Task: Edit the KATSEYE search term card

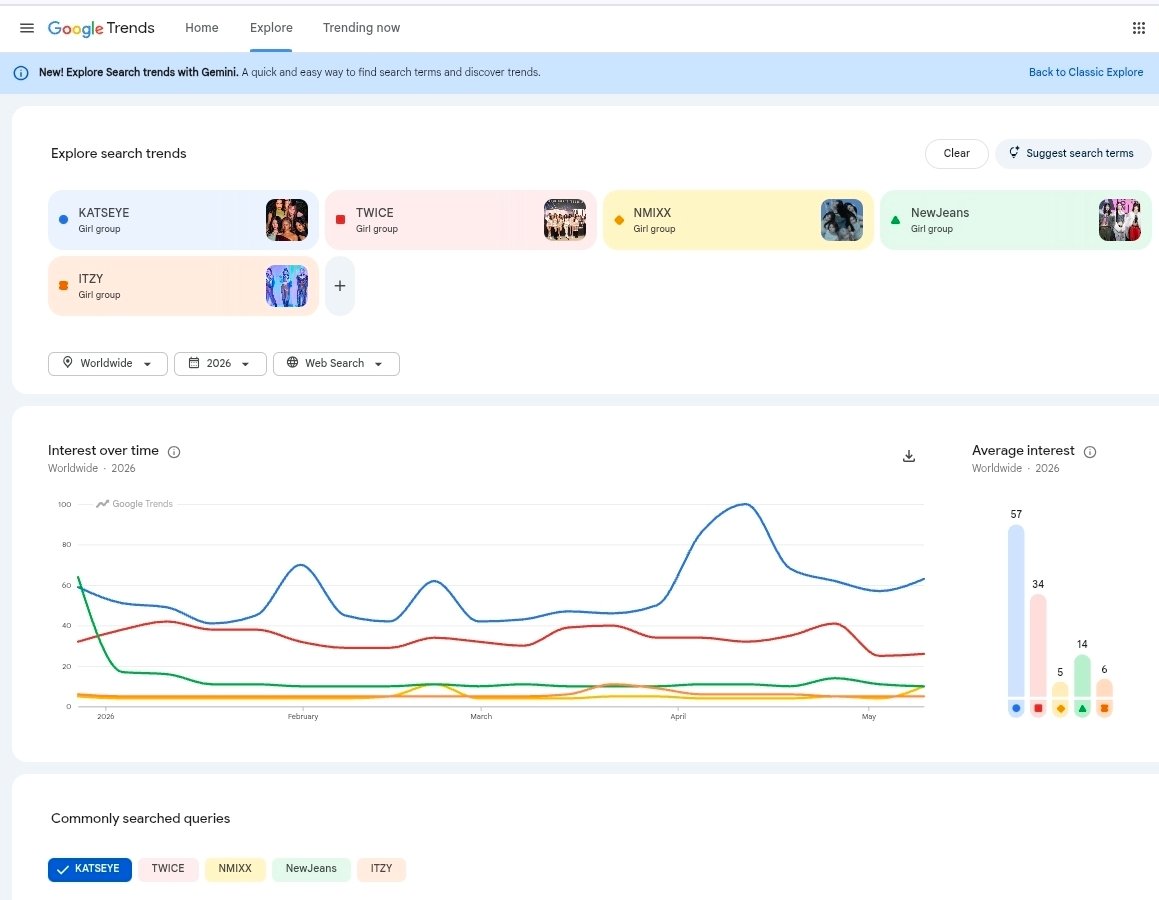Action: (183, 220)
